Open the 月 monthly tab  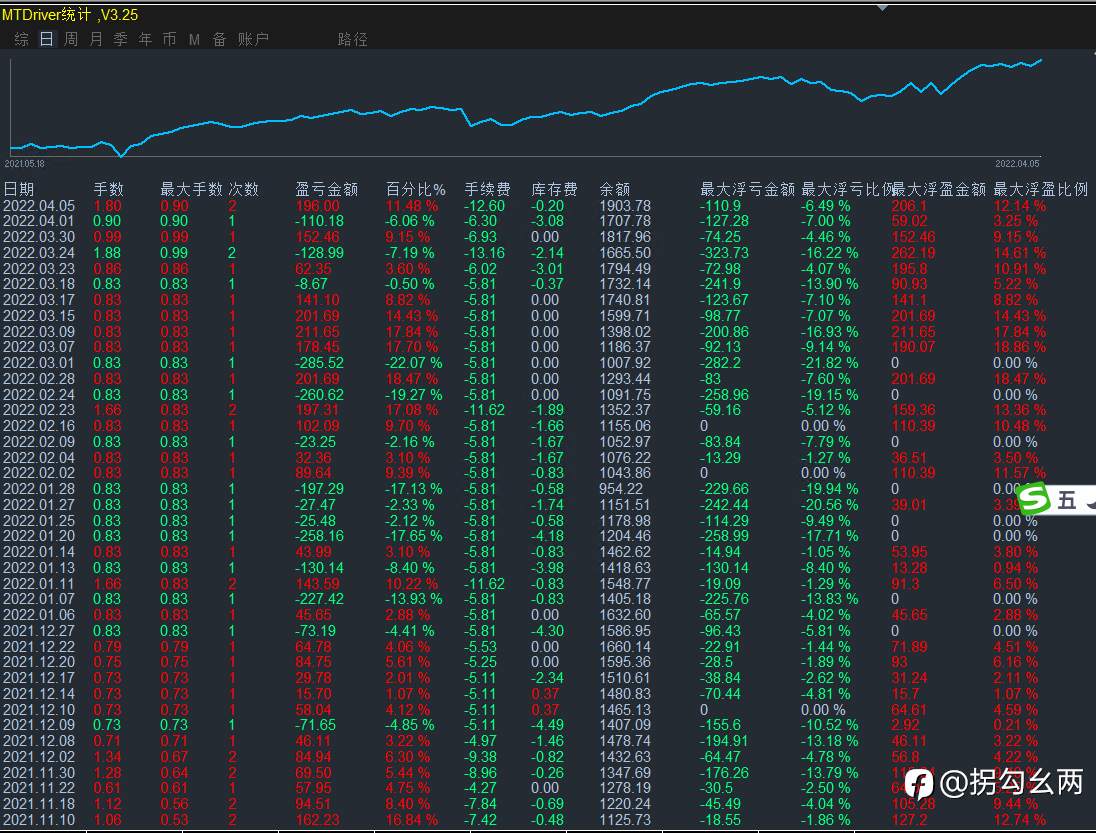click(x=96, y=39)
